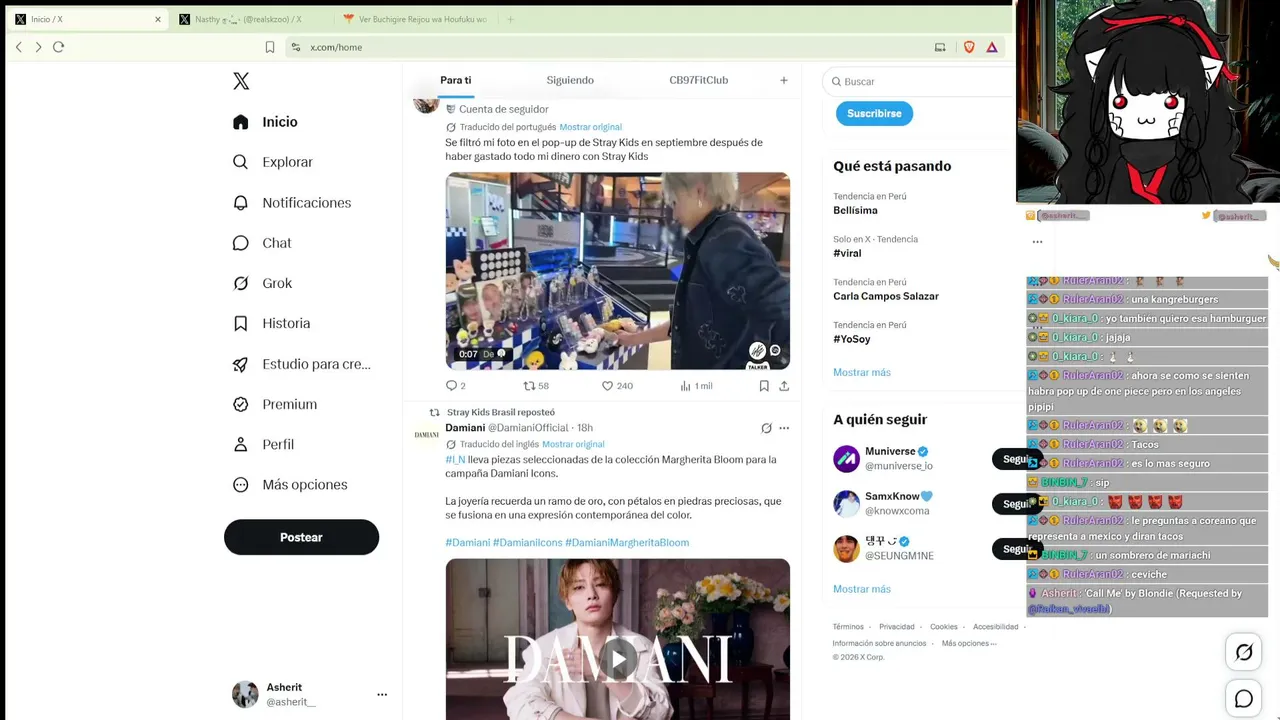Open the Privacidad footer link

pos(897,627)
